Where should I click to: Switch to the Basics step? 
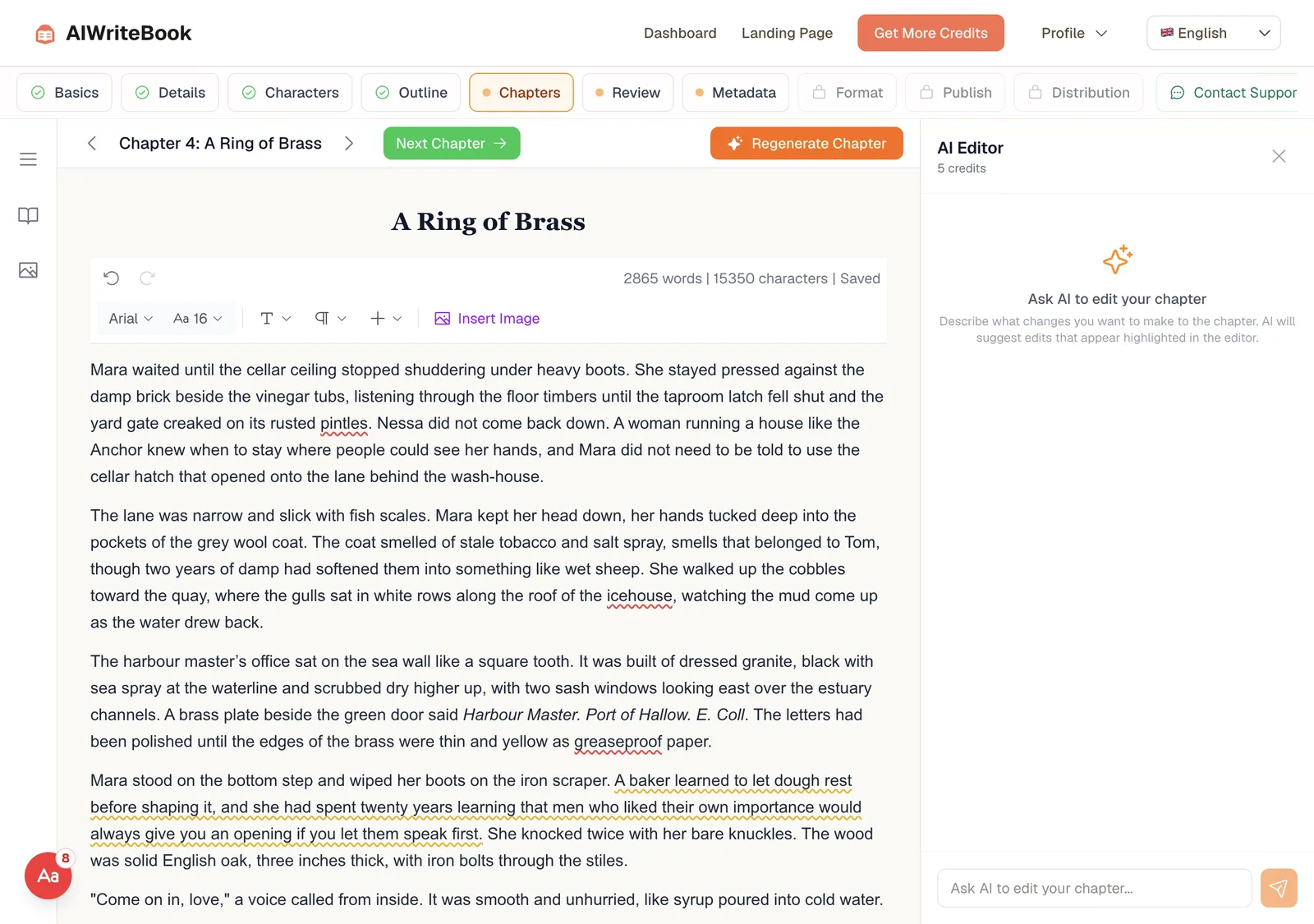coord(64,93)
